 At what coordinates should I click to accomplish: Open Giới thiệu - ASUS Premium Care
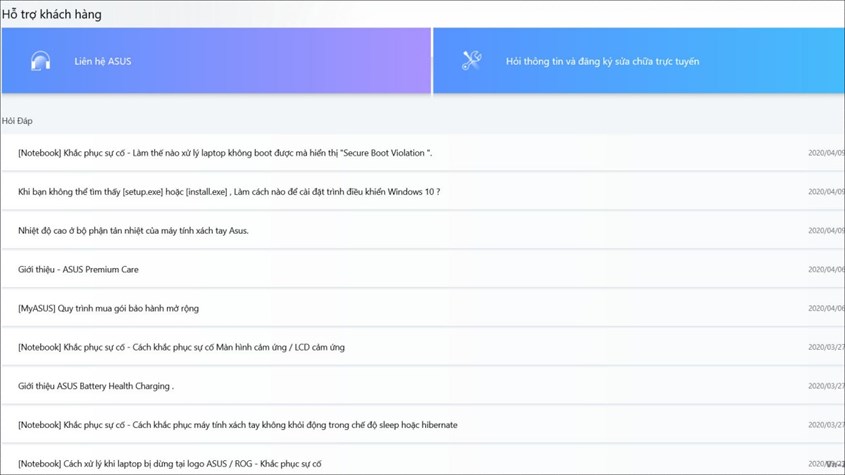coord(78,270)
